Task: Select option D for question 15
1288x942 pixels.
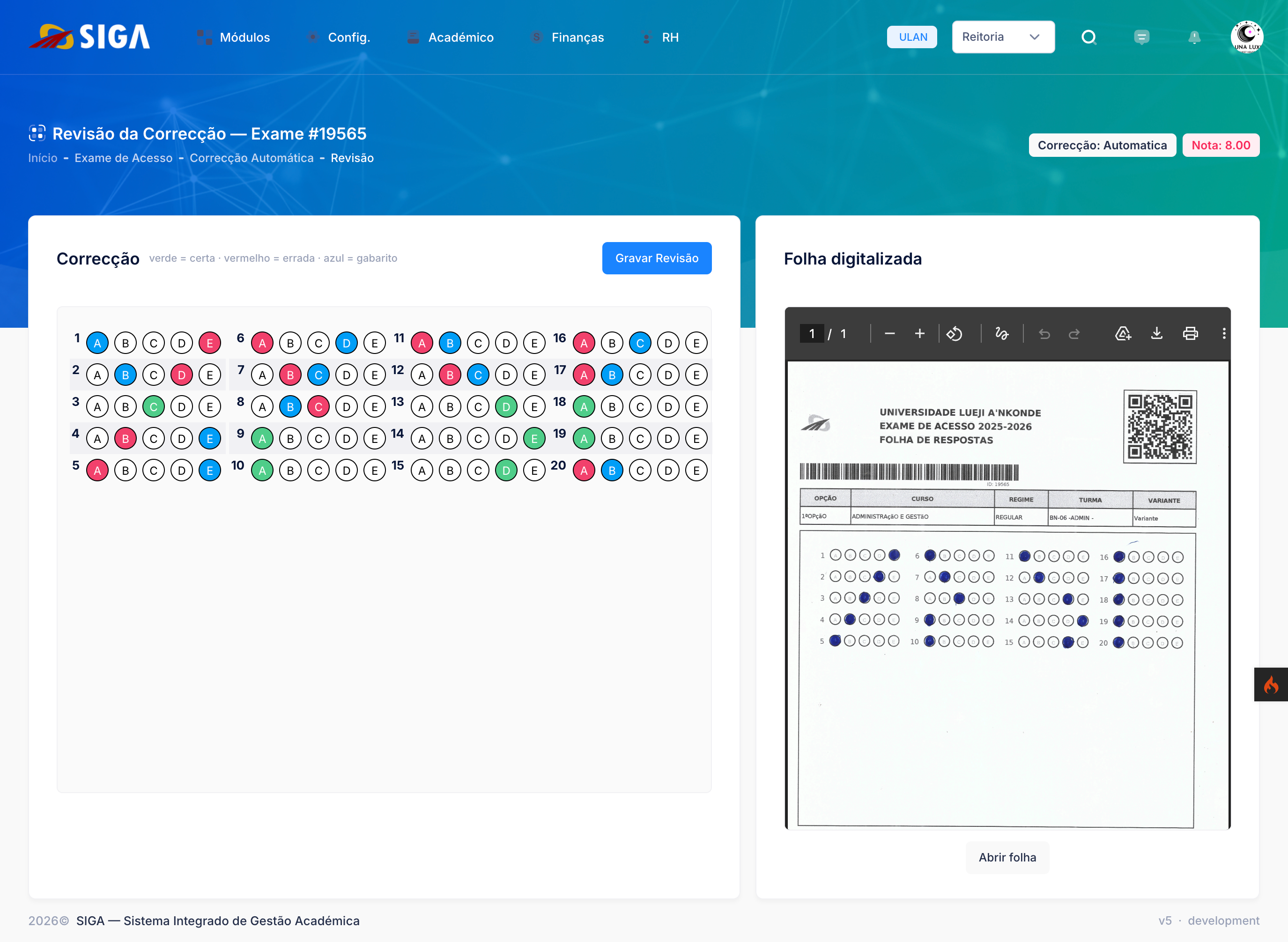Action: (506, 471)
